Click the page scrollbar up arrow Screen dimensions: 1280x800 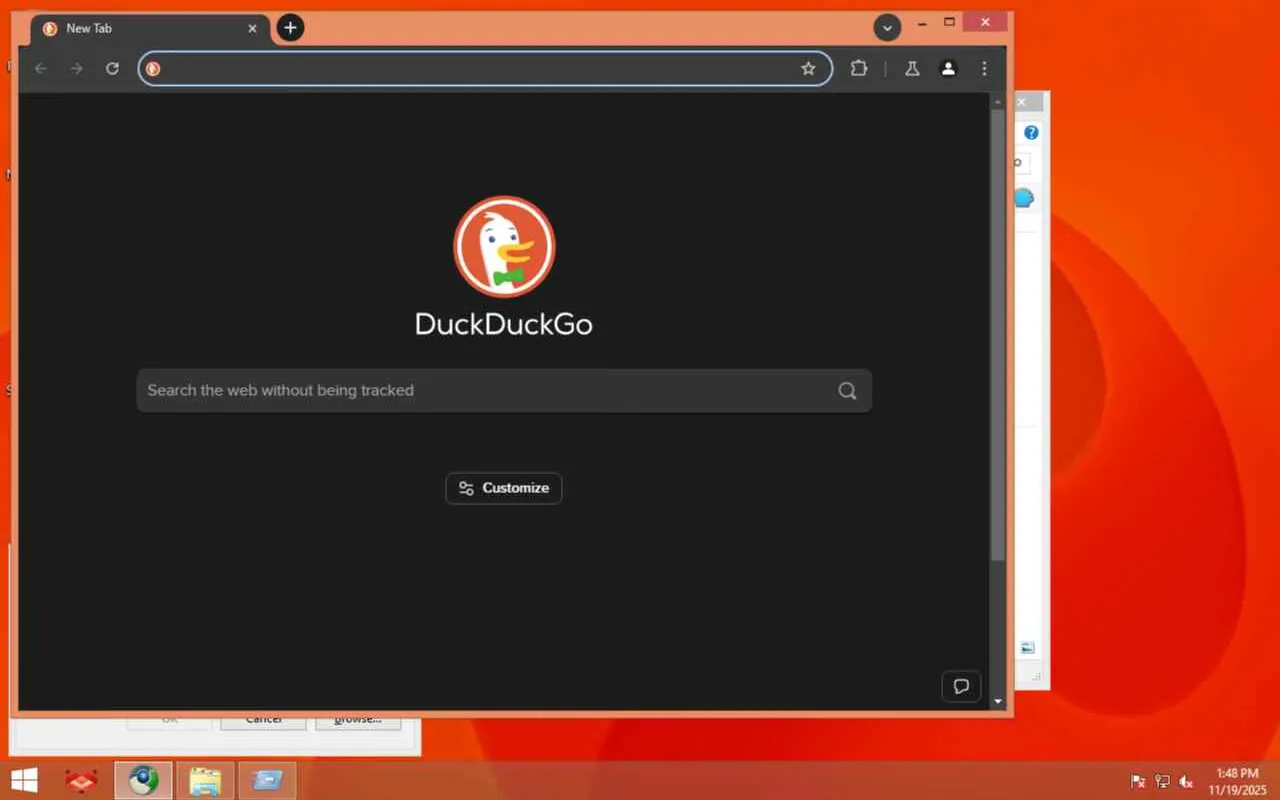[x=997, y=102]
